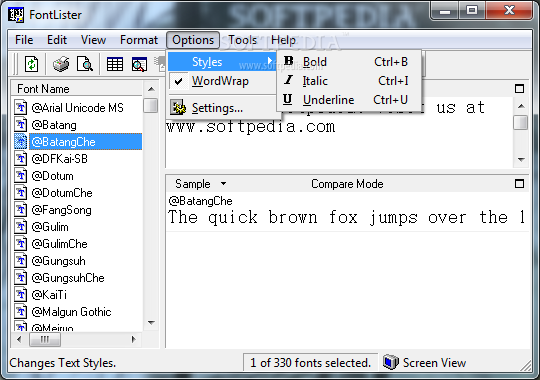Click the font icon beside @GungsuhChe
Viewport: 540px width, 380px height.
21,278
